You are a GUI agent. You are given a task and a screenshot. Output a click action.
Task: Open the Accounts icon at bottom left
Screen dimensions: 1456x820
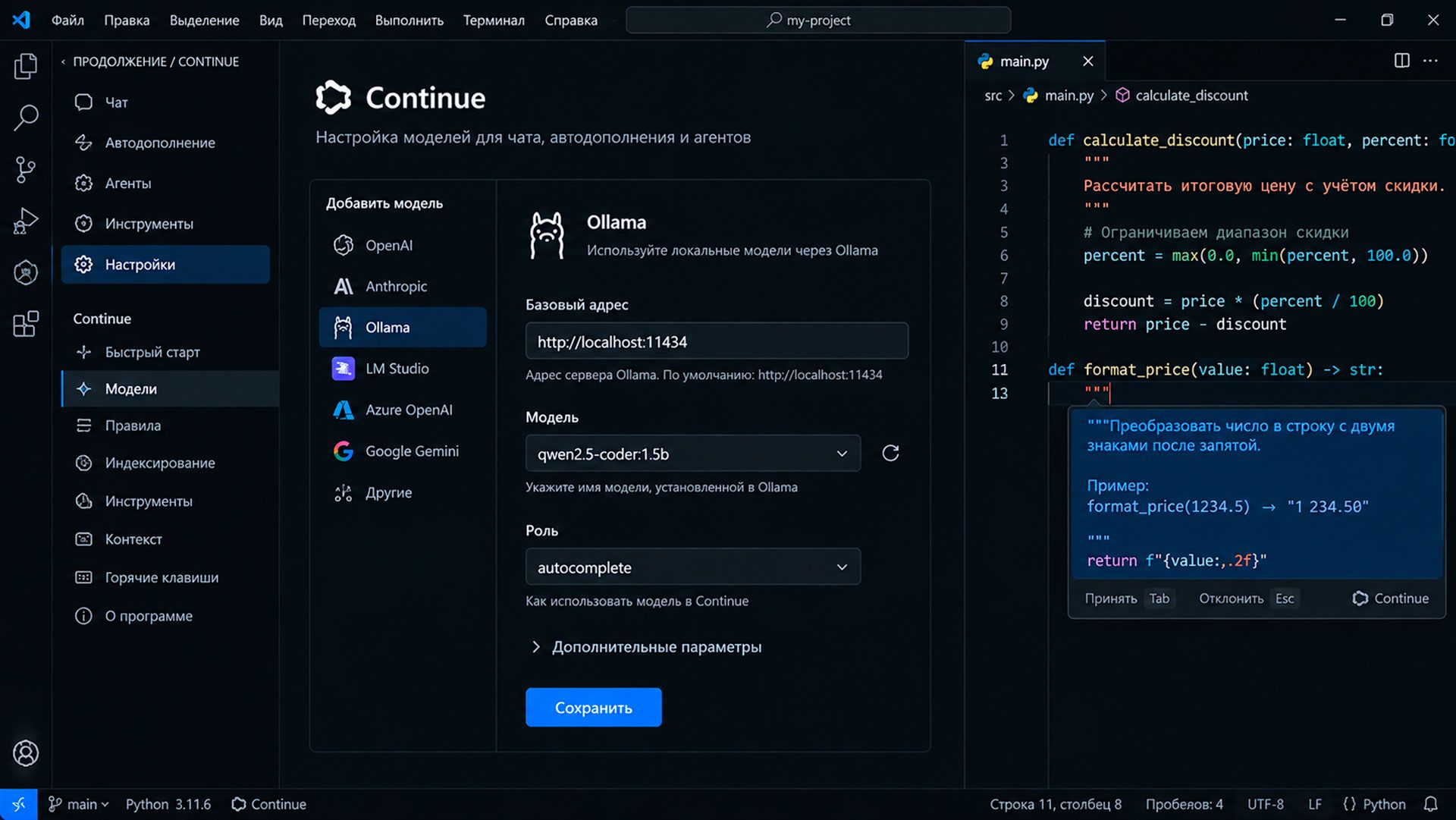[x=26, y=753]
